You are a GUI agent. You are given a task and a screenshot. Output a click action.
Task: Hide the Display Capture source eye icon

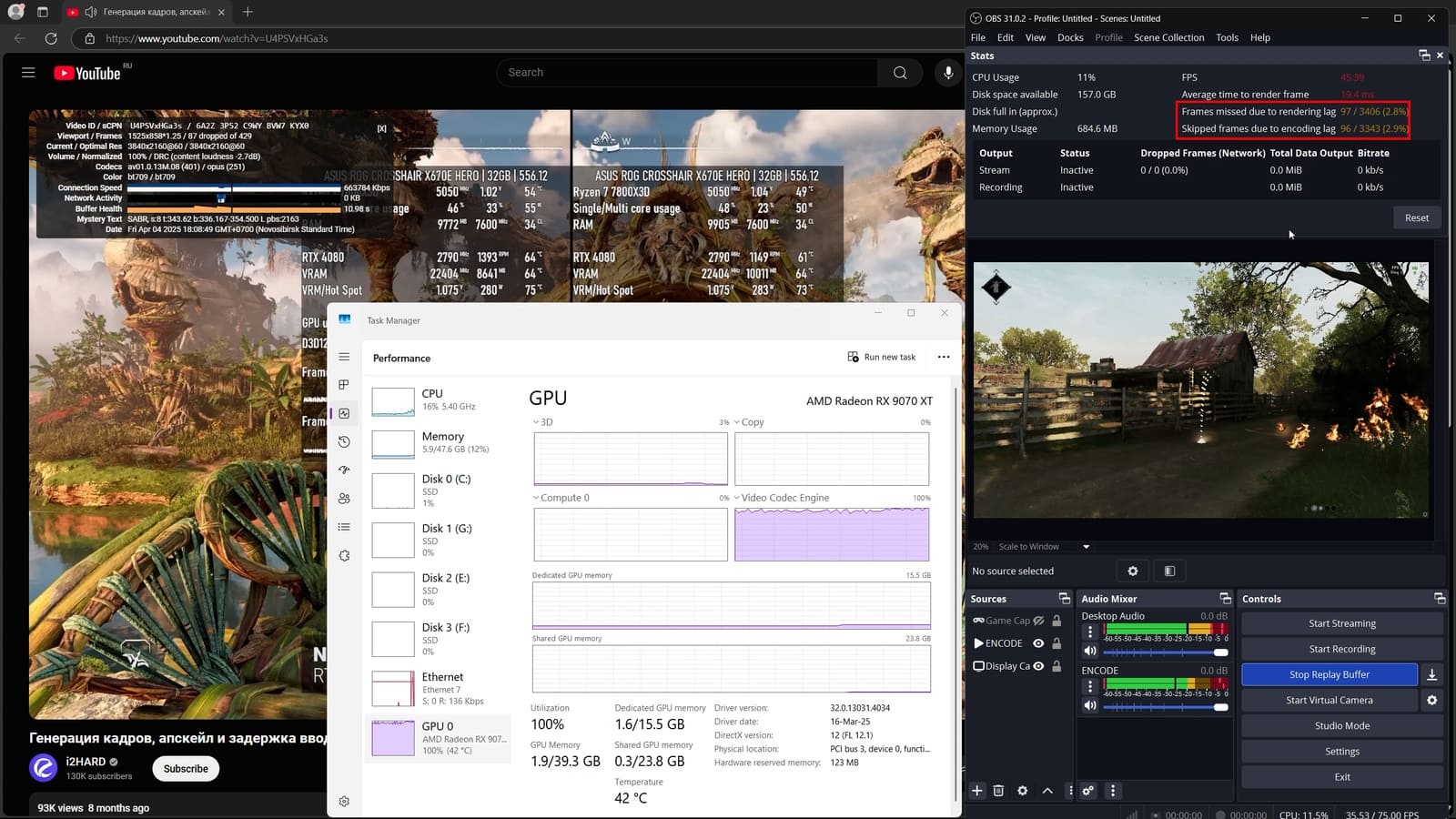tap(1038, 666)
